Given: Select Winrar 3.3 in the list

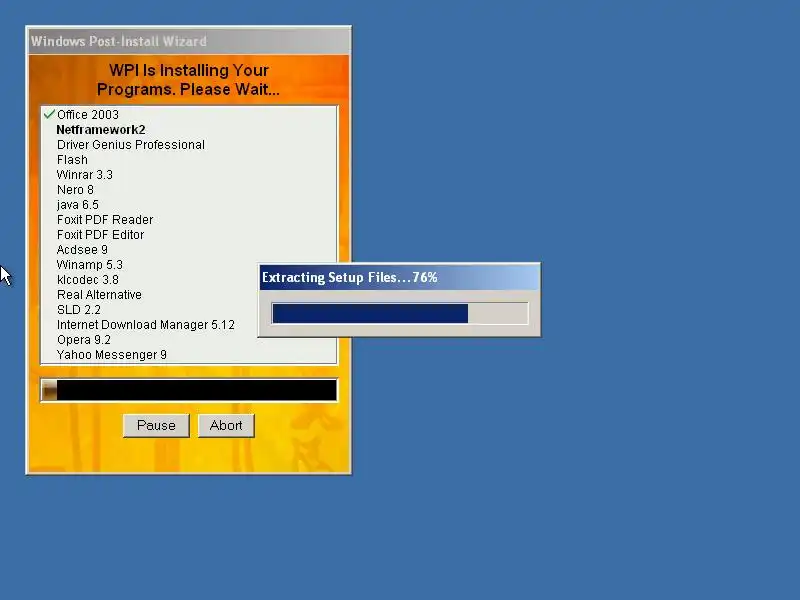Looking at the screenshot, I should [x=85, y=174].
